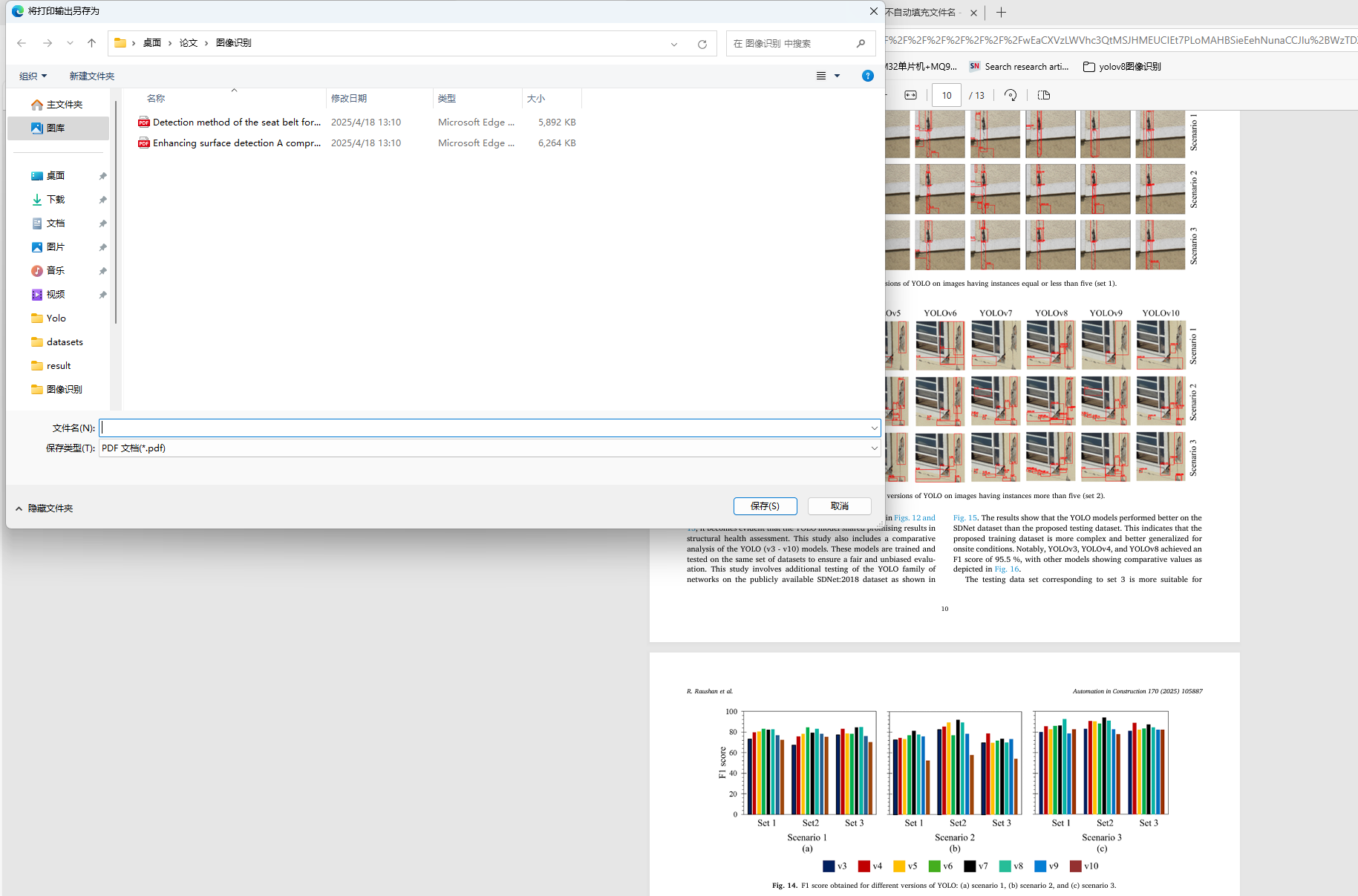Unpin 文档 pin icon
1358x896 pixels.
click(102, 223)
